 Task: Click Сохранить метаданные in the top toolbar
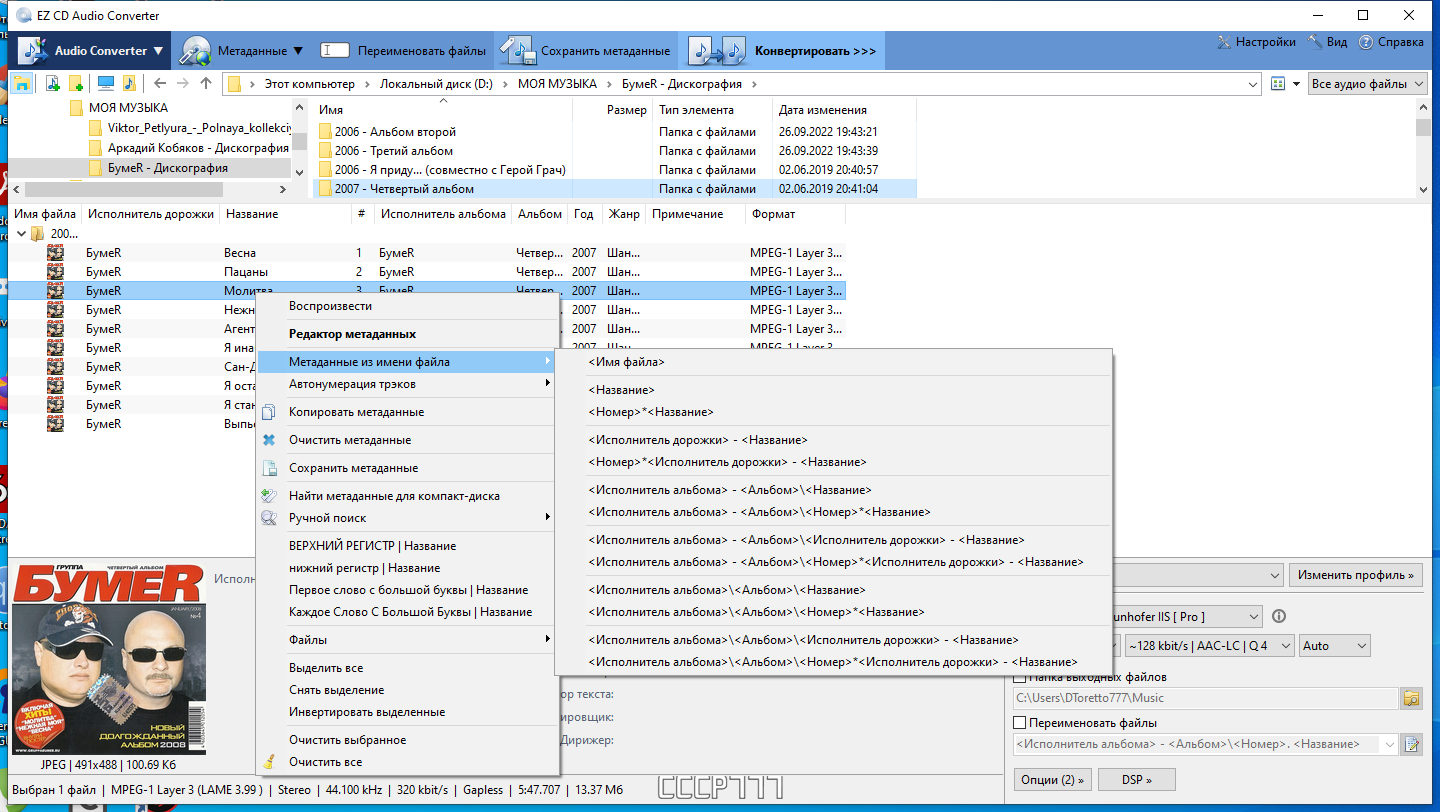tap(586, 50)
